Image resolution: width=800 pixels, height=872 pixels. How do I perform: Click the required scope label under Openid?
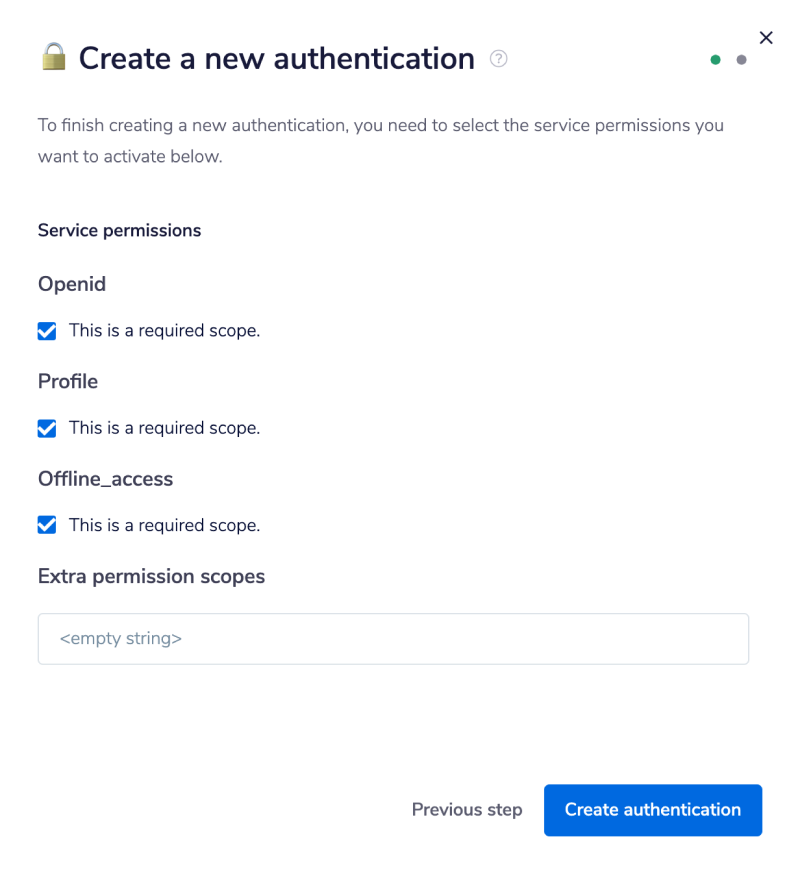164,330
